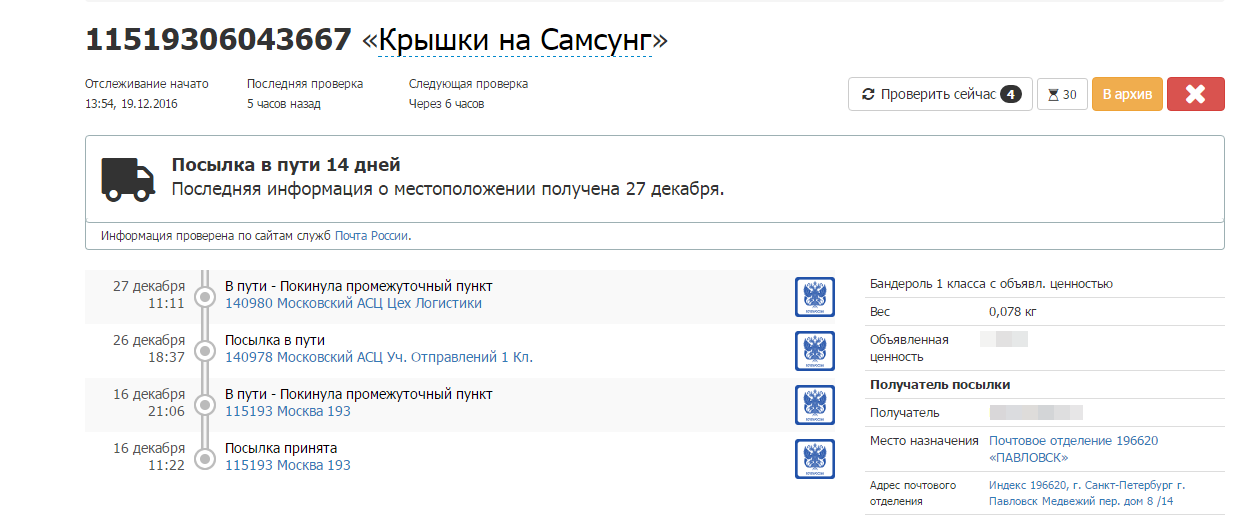1245x530 pixels.
Task: Click the red delete X button
Action: click(x=1195, y=94)
